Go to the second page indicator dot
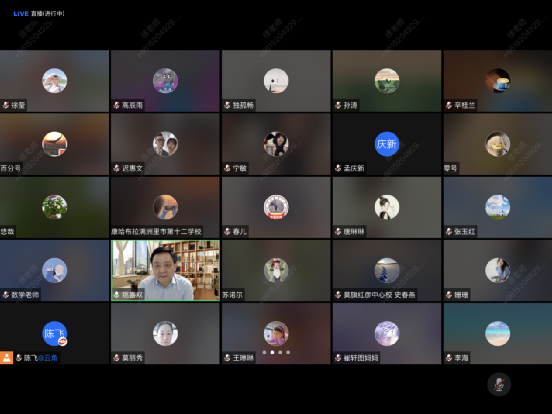The image size is (552, 414). coord(272,352)
